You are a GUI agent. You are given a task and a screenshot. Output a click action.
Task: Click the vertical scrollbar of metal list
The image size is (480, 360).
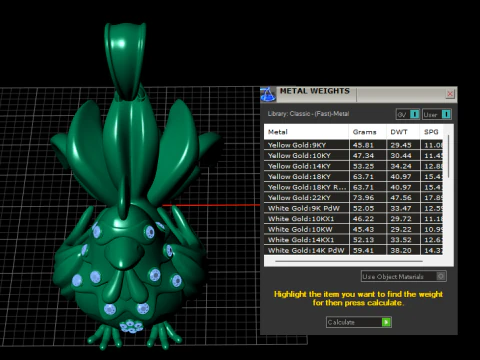[449, 157]
